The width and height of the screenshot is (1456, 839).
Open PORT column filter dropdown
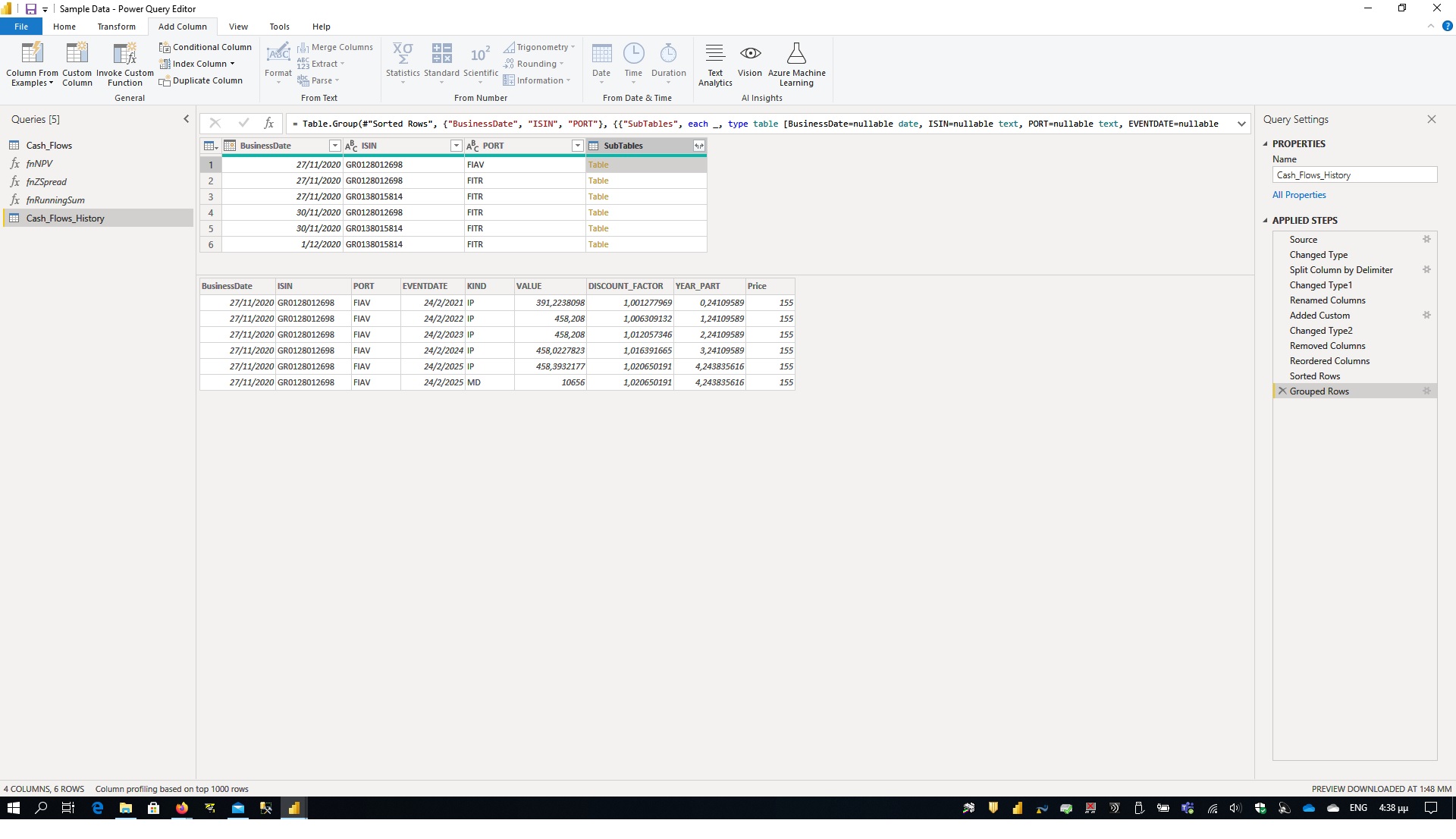pyautogui.click(x=577, y=146)
